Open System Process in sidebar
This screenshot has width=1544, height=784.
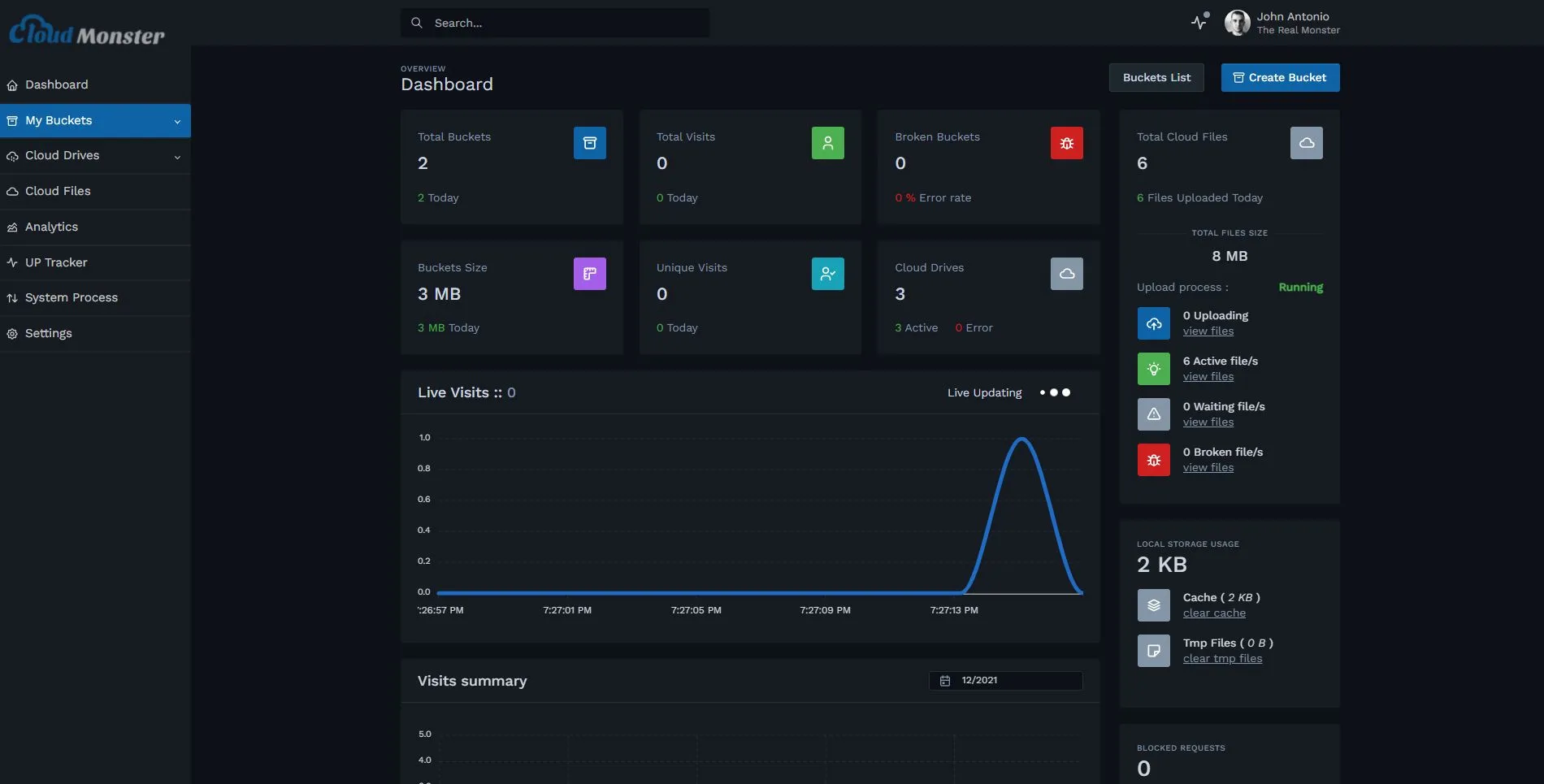point(71,297)
